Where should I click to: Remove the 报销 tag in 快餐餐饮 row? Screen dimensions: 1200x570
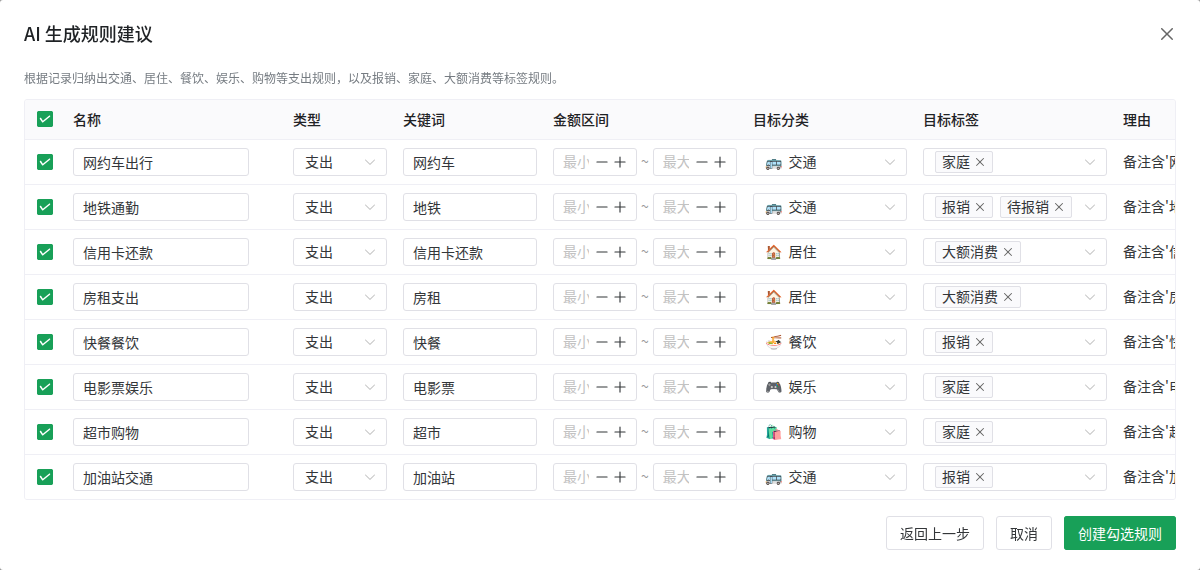[x=980, y=342]
